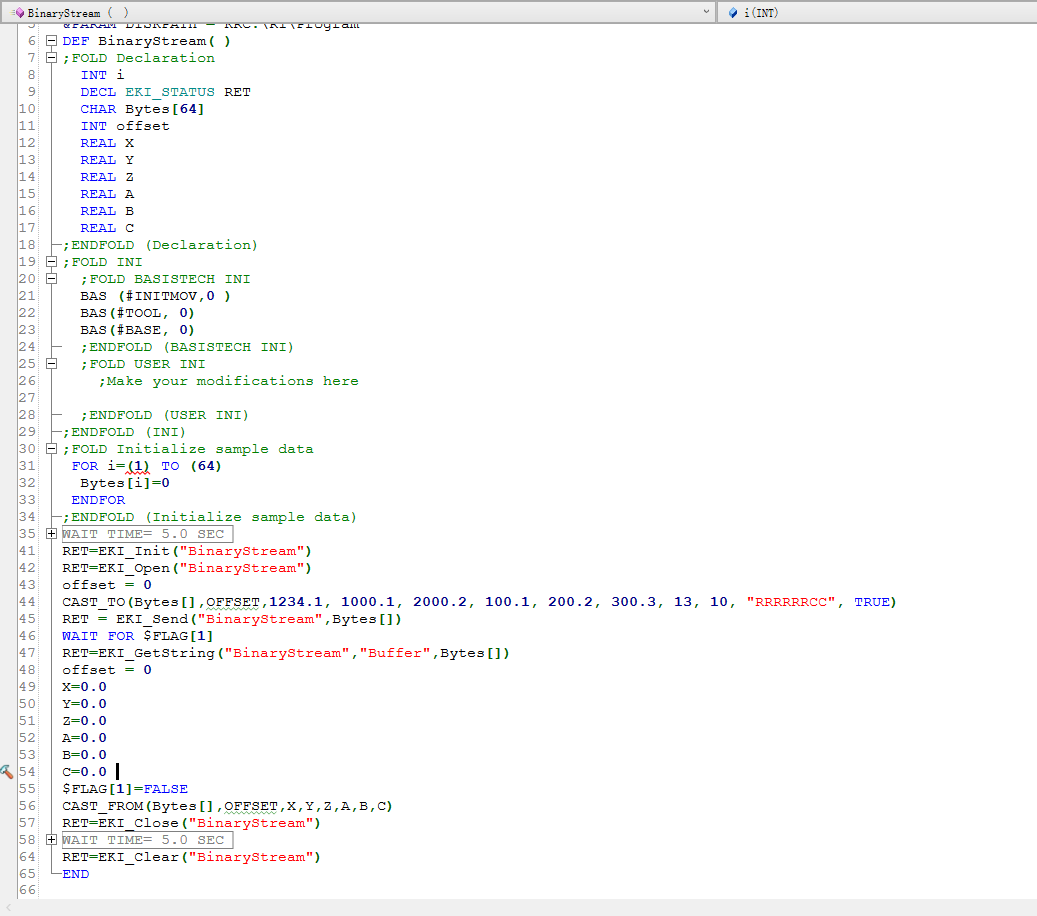Viewport: 1037px width, 916px height.
Task: Open the i (INT) member dropdown
Action: pos(878,12)
